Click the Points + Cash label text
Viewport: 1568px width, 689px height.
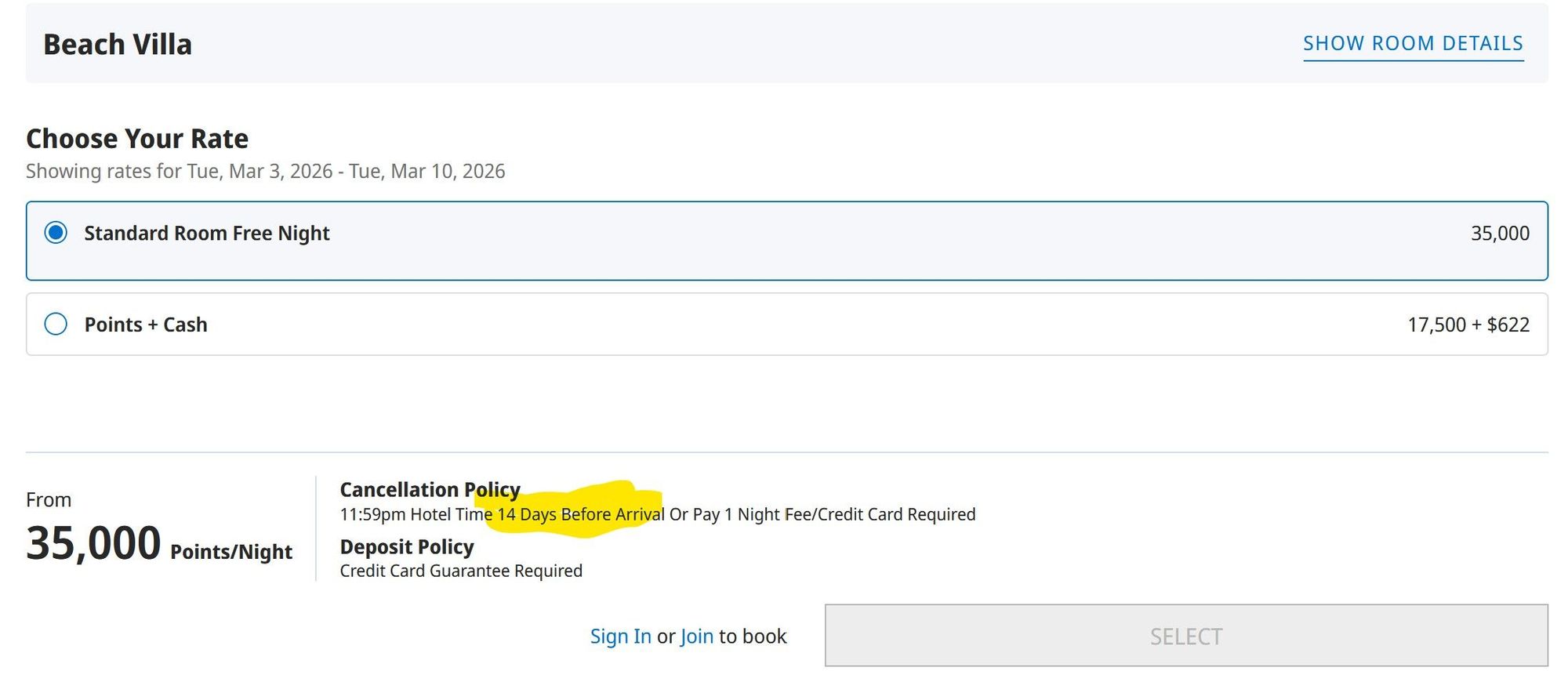click(146, 325)
